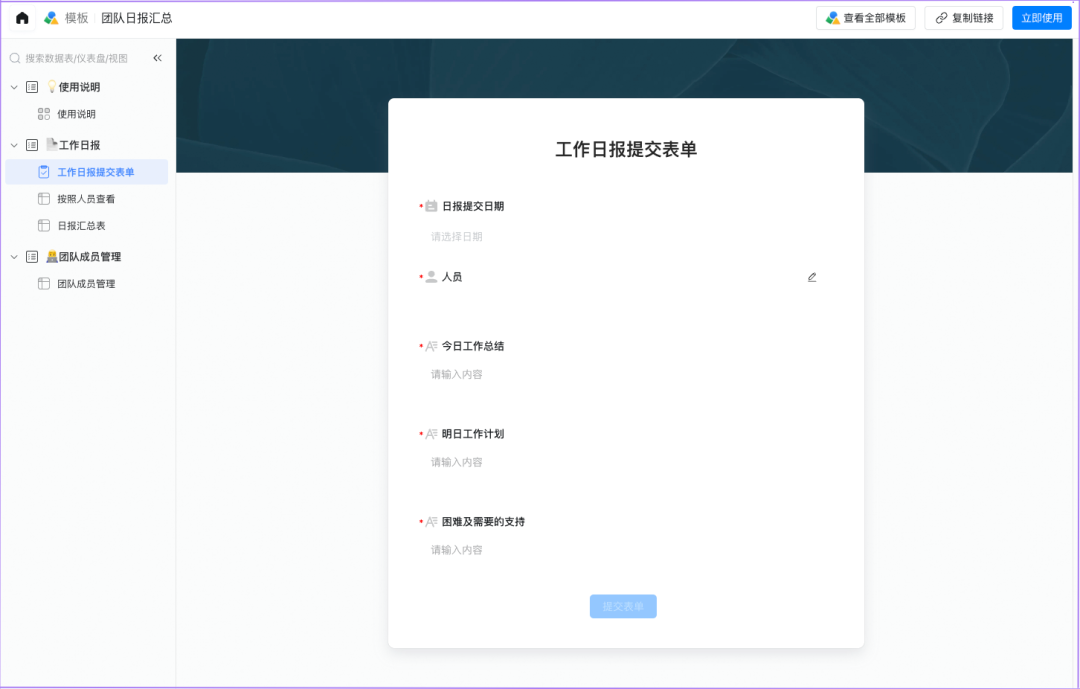1080x689 pixels.
Task: Click the 提交表单 submit button
Action: point(623,607)
